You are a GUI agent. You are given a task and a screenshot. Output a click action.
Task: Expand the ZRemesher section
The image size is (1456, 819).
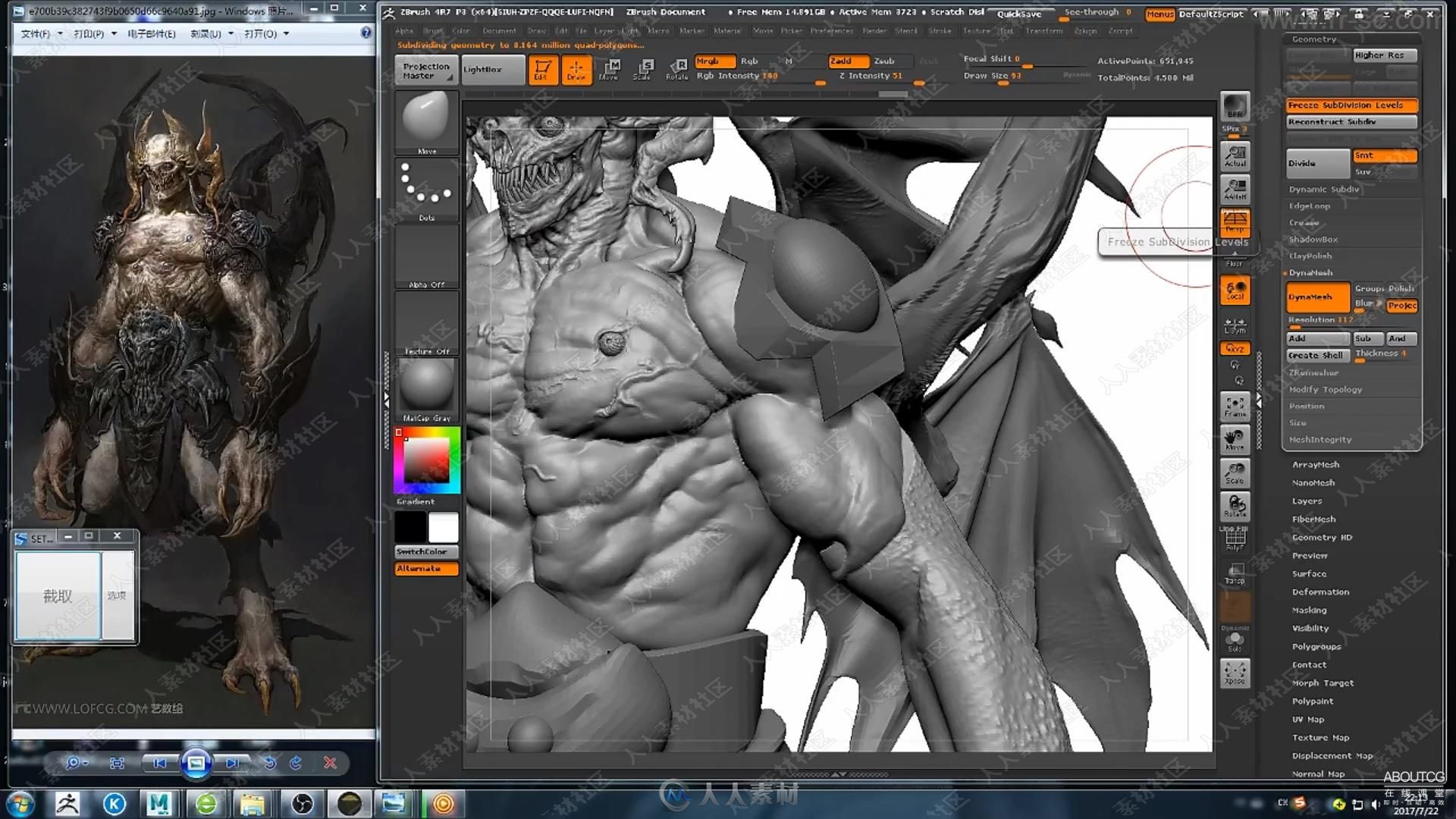click(x=1313, y=373)
